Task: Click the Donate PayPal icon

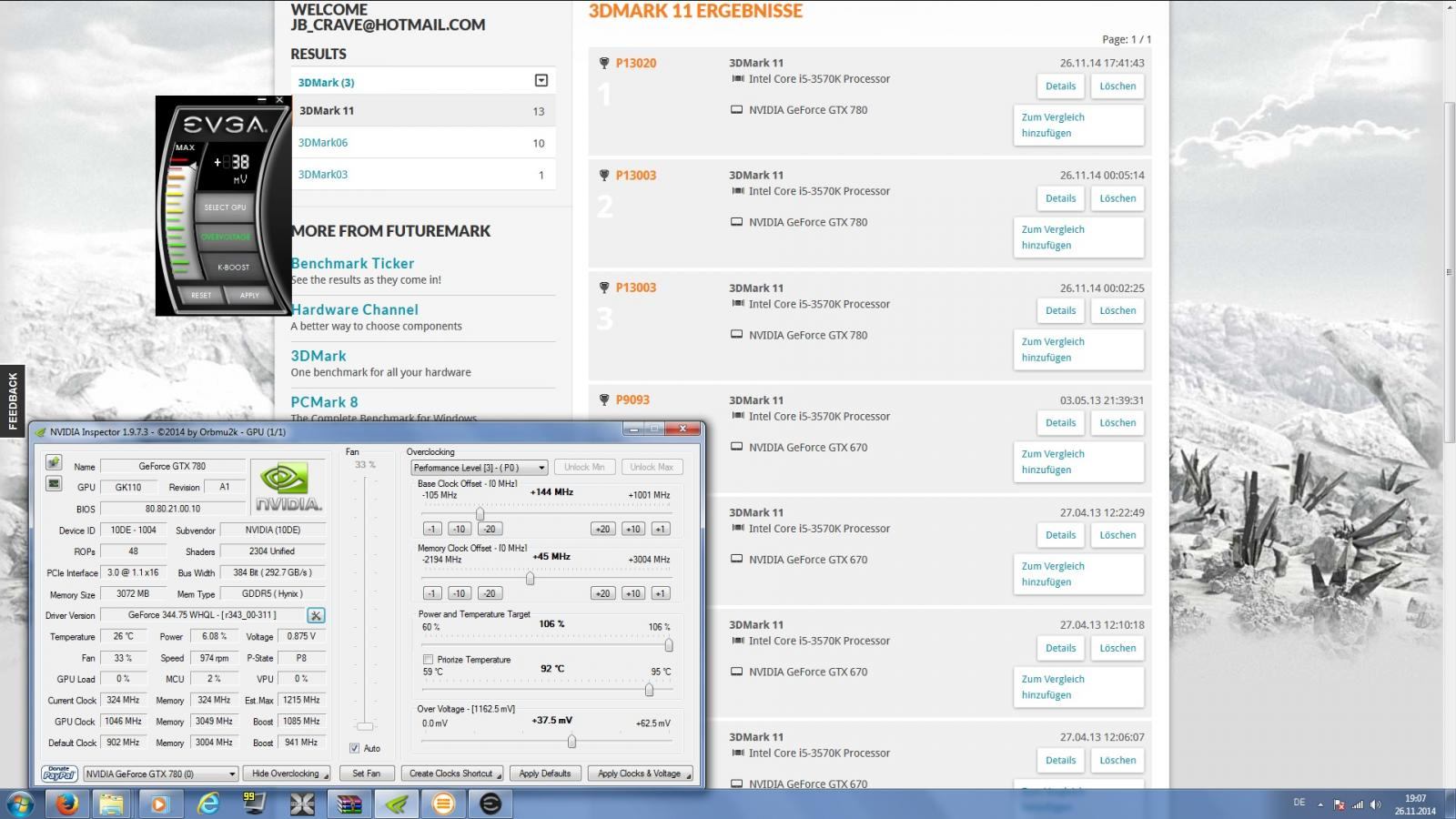Action: coord(59,773)
